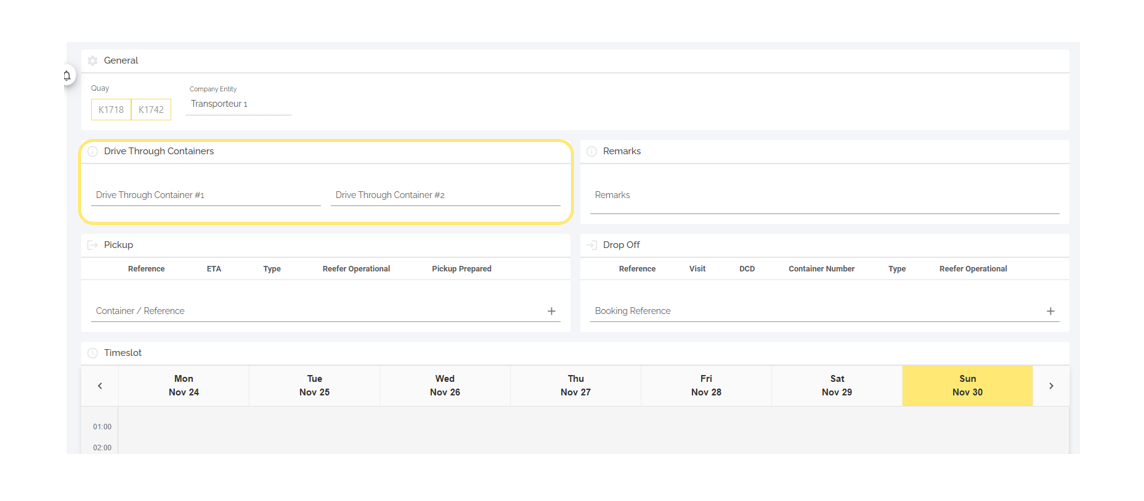Select Sun Nov 30 day column
Image resolution: width=1144 pixels, height=501 pixels.
pyautogui.click(x=967, y=386)
